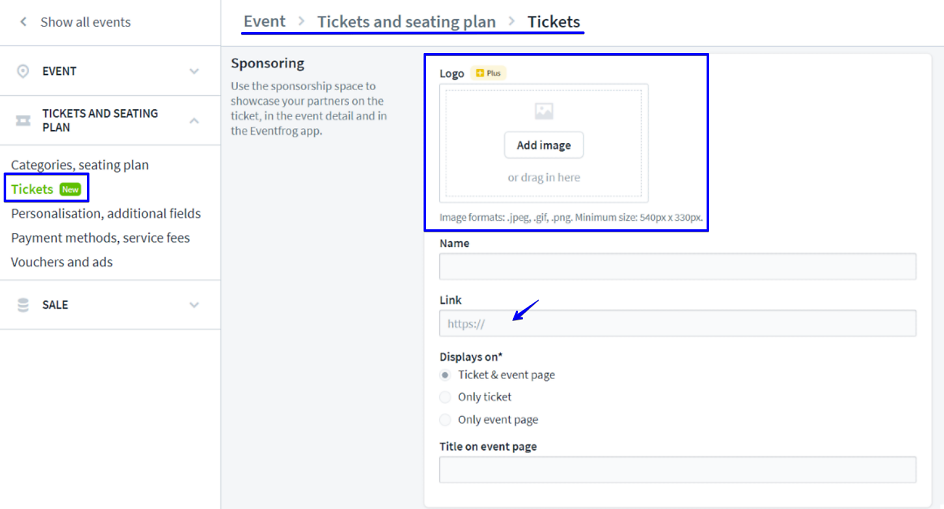This screenshot has width=944, height=509.
Task: Choose the Only event page radio option
Action: pos(445,420)
